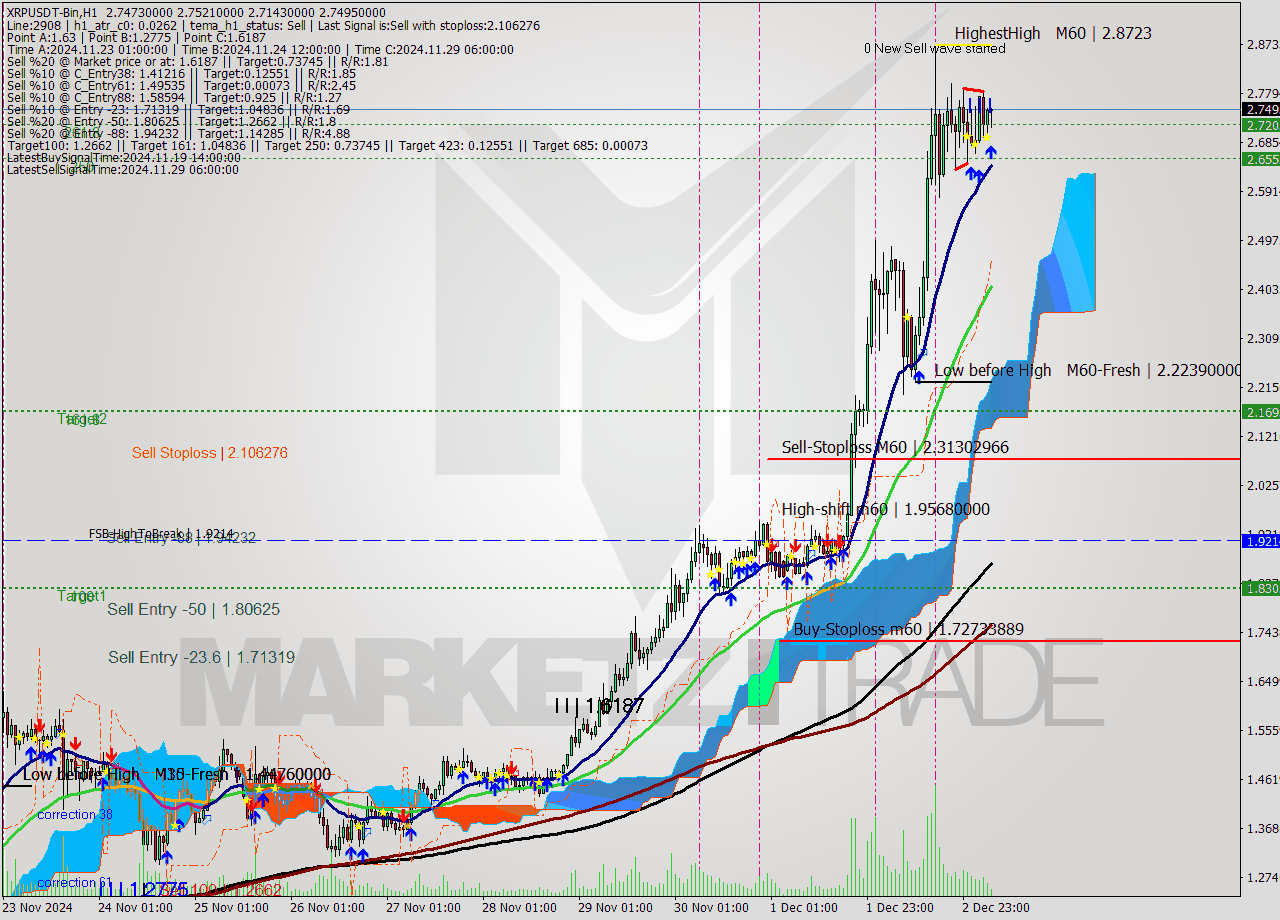
Task: Click the '29 Nov 01:00' time axis label
Action: click(615, 908)
